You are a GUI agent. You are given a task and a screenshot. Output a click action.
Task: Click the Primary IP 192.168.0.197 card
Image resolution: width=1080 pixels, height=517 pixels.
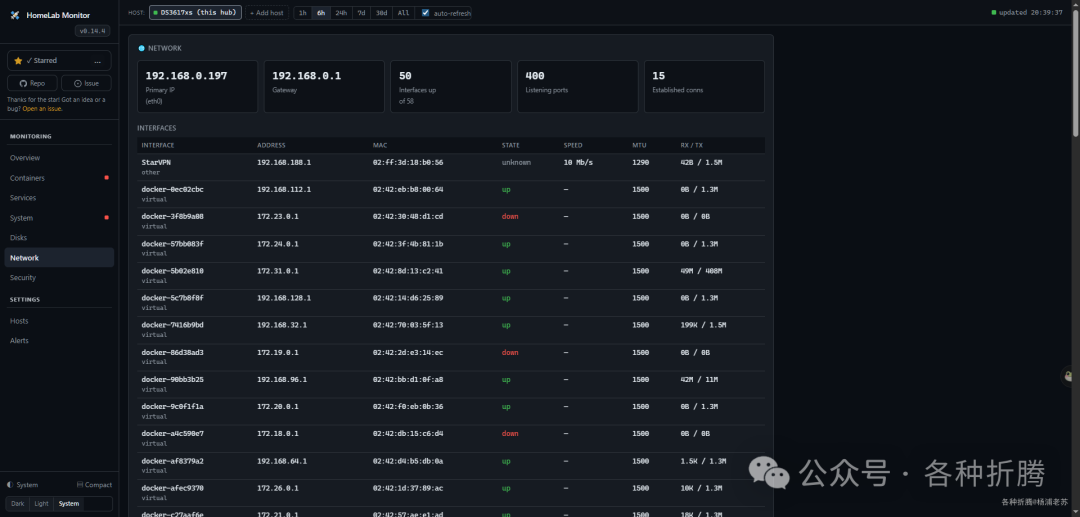pyautogui.click(x=198, y=86)
